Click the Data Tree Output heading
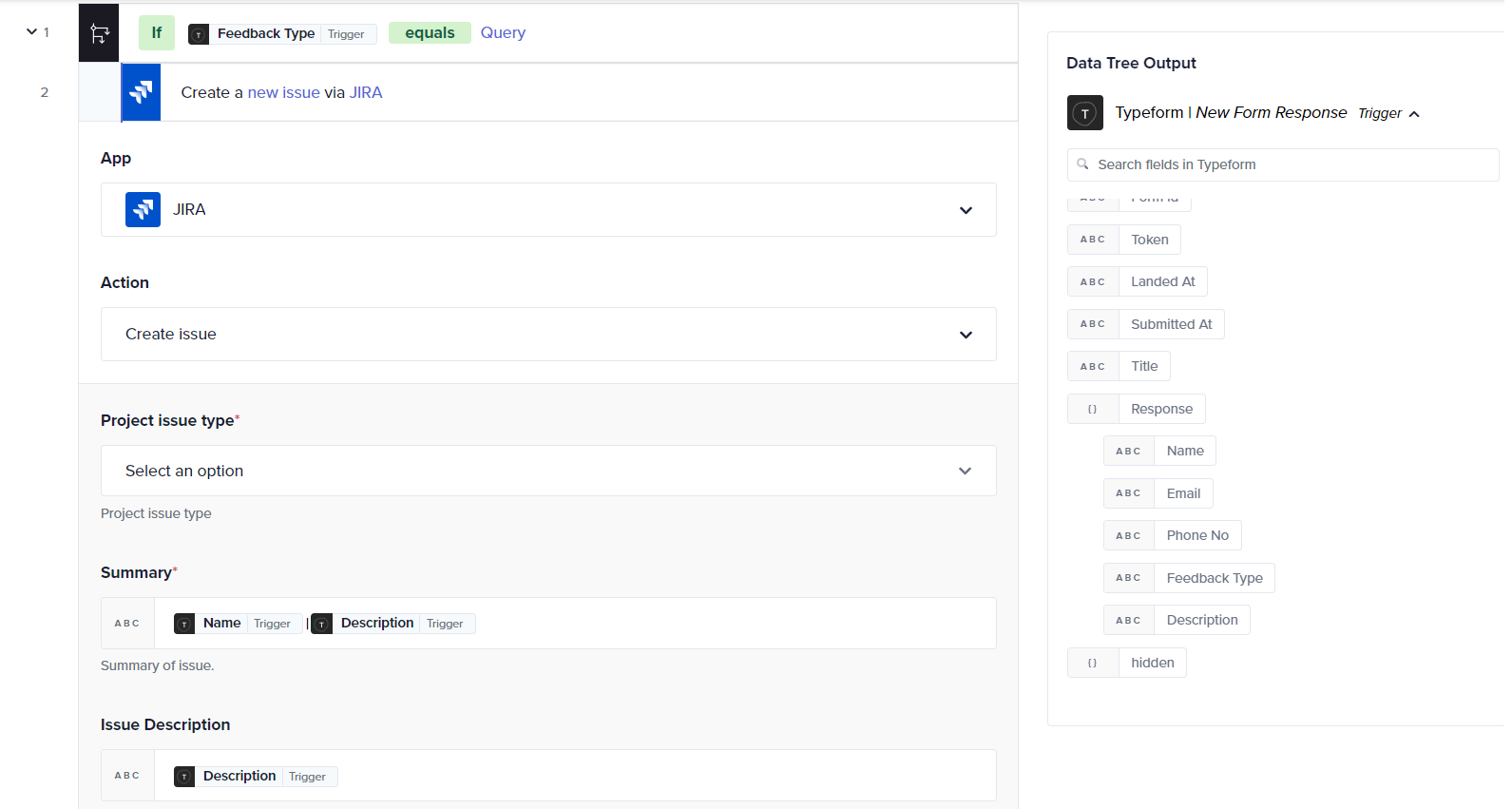1512x809 pixels. pyautogui.click(x=1131, y=63)
